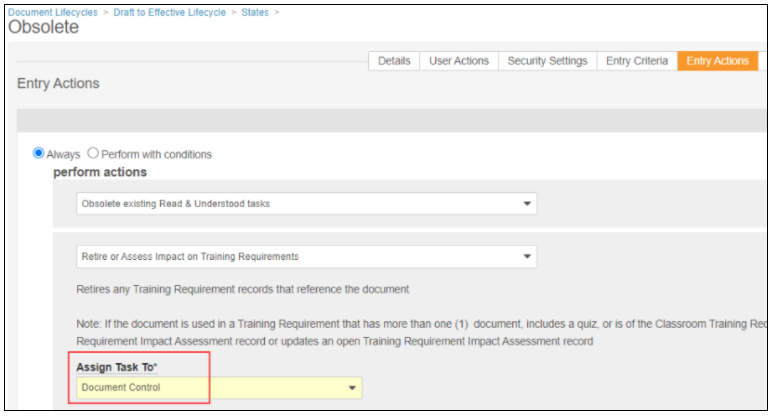Screen dimensions: 773x416
Task: Open the User Actions tab
Action: pos(459,61)
